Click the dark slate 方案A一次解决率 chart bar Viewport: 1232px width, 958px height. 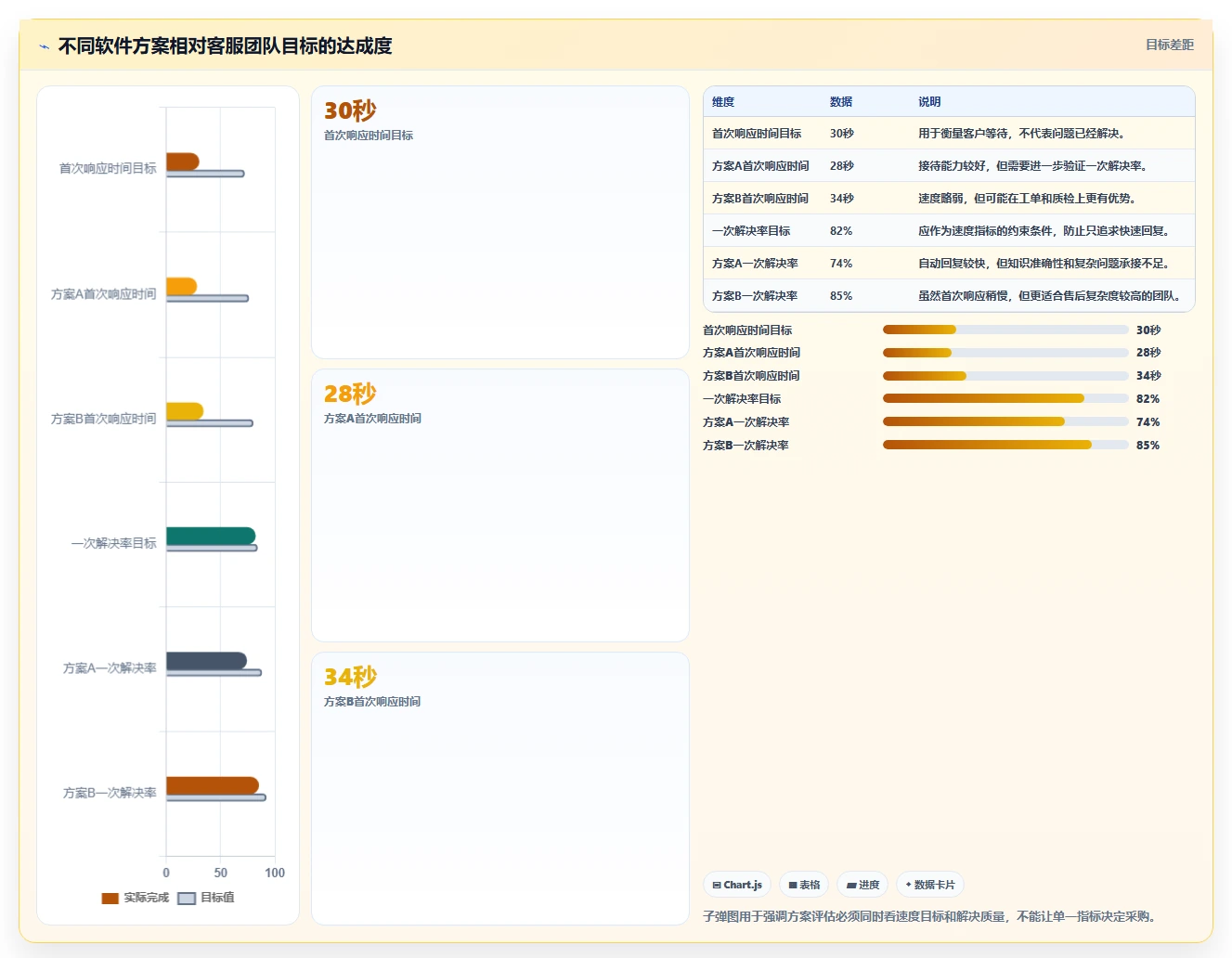206,661
